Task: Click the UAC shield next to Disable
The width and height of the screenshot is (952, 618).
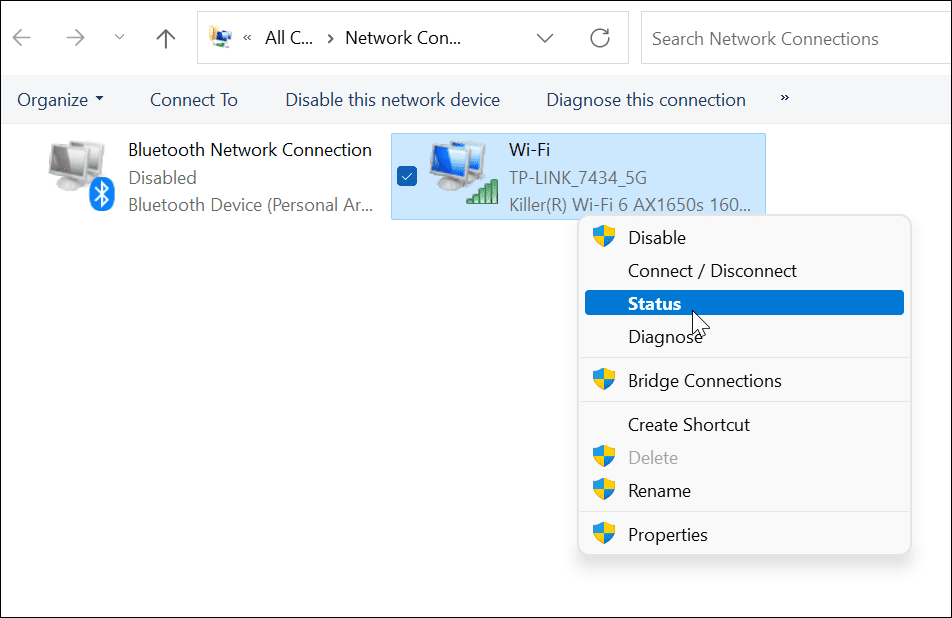Action: tap(604, 237)
